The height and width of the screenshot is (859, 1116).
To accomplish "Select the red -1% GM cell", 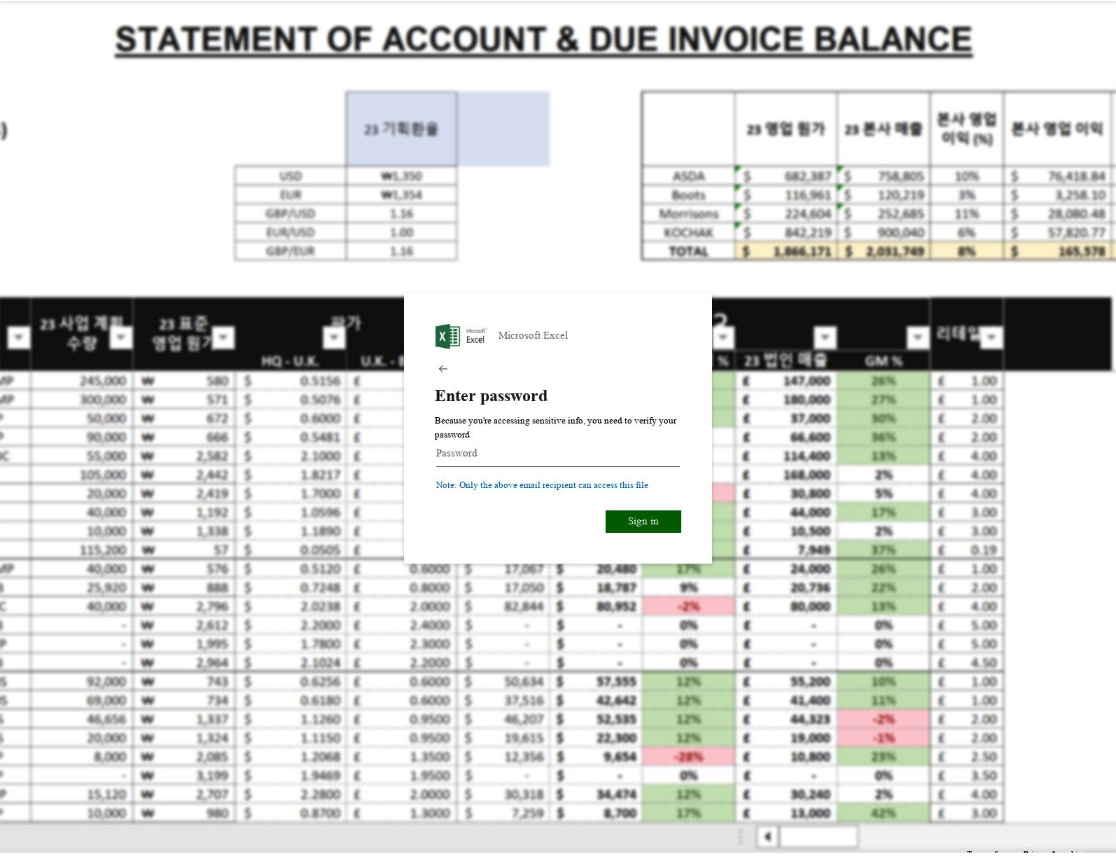I will click(x=883, y=738).
